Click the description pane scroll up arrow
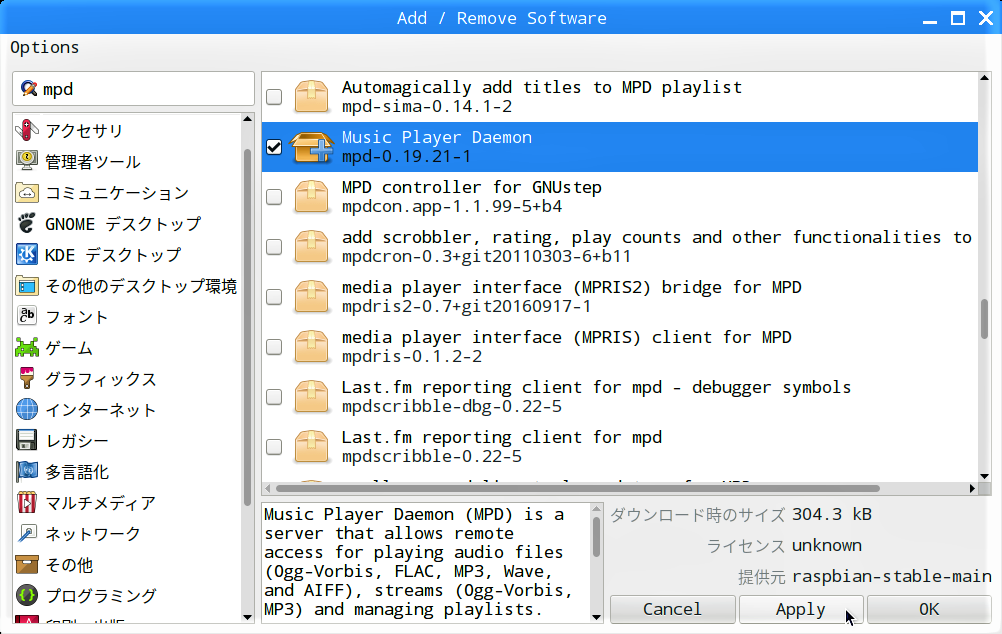The height and width of the screenshot is (634, 1002). pyautogui.click(x=596, y=509)
